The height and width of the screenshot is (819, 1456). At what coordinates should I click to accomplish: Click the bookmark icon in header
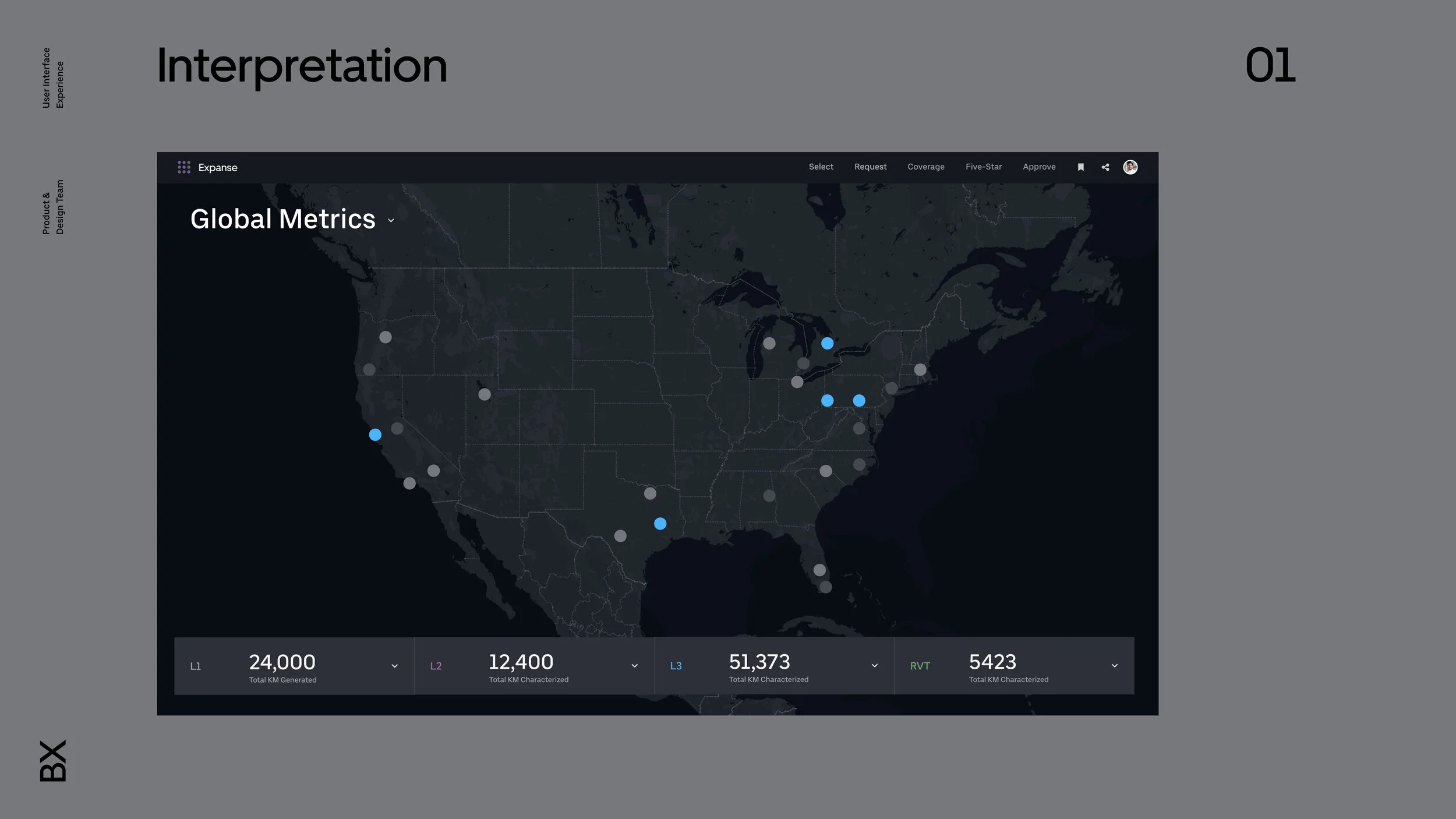click(x=1080, y=167)
